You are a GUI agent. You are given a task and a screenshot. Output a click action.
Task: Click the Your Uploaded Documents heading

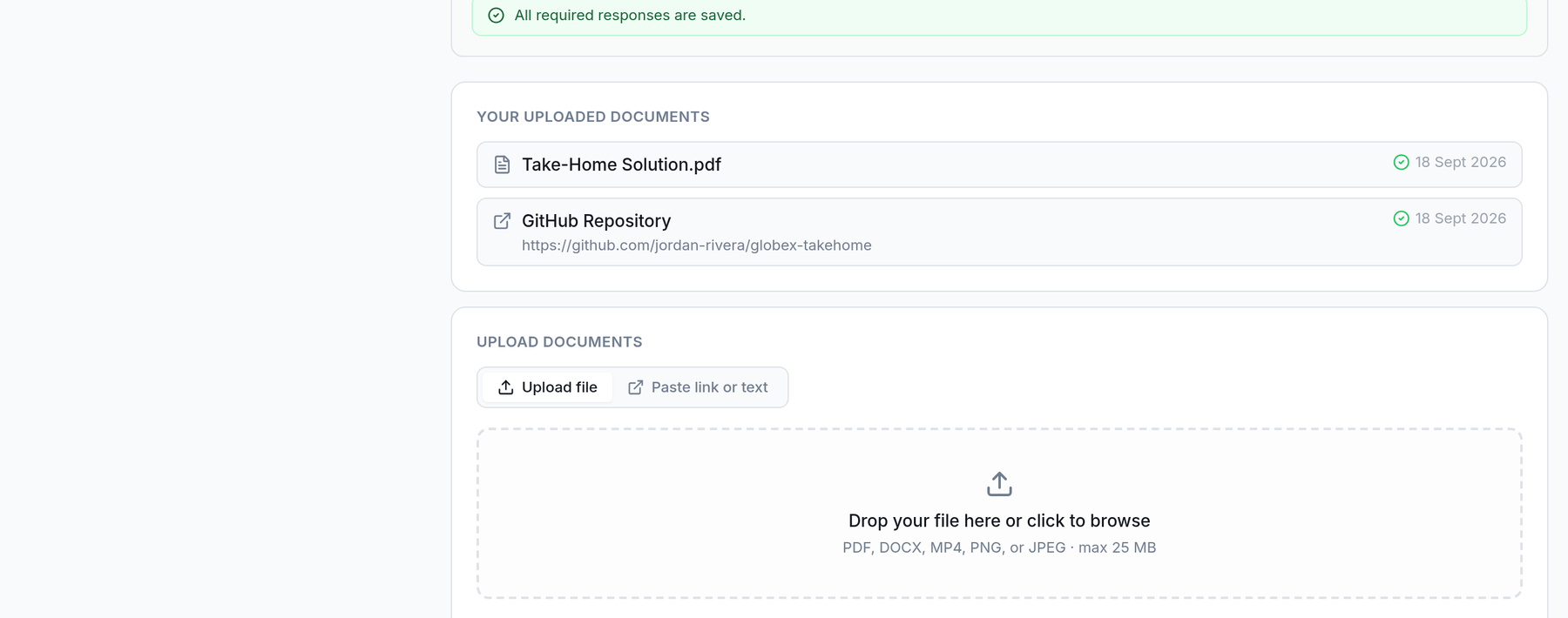(593, 117)
